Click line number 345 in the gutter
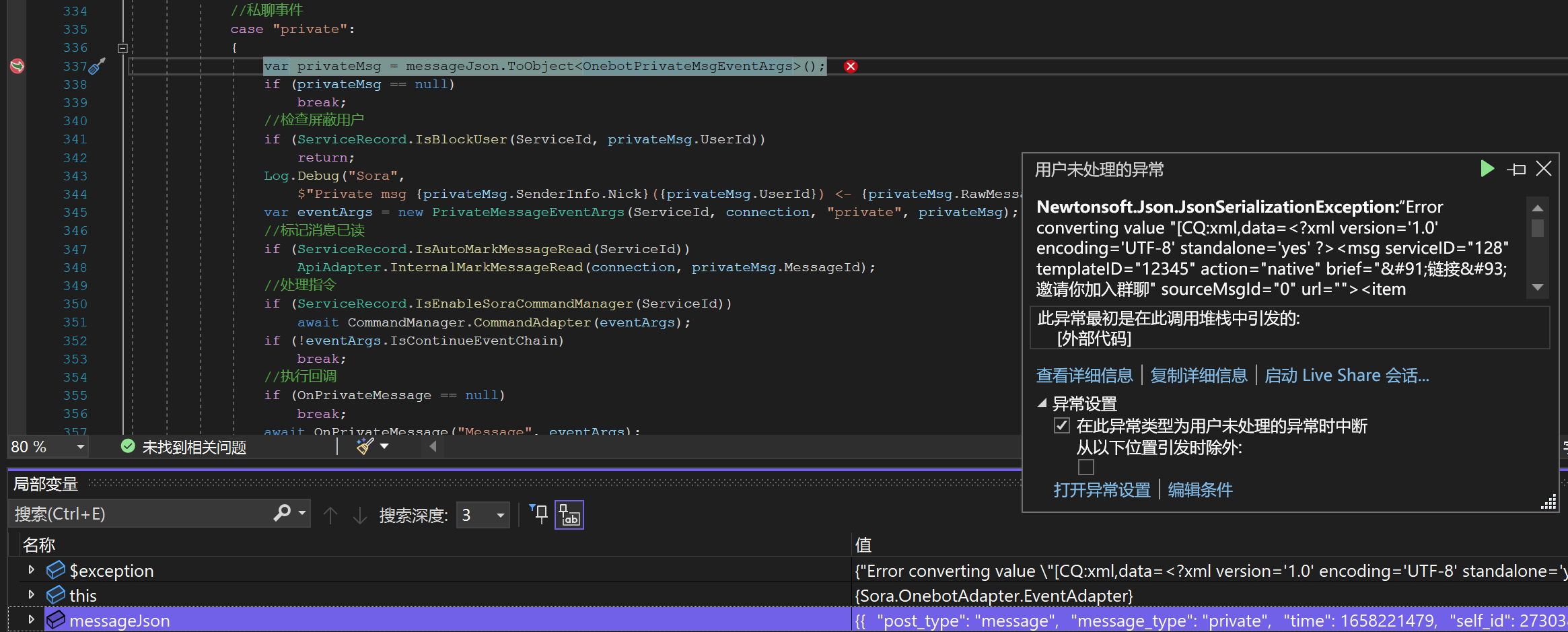This screenshot has height=632, width=1568. pos(75,212)
